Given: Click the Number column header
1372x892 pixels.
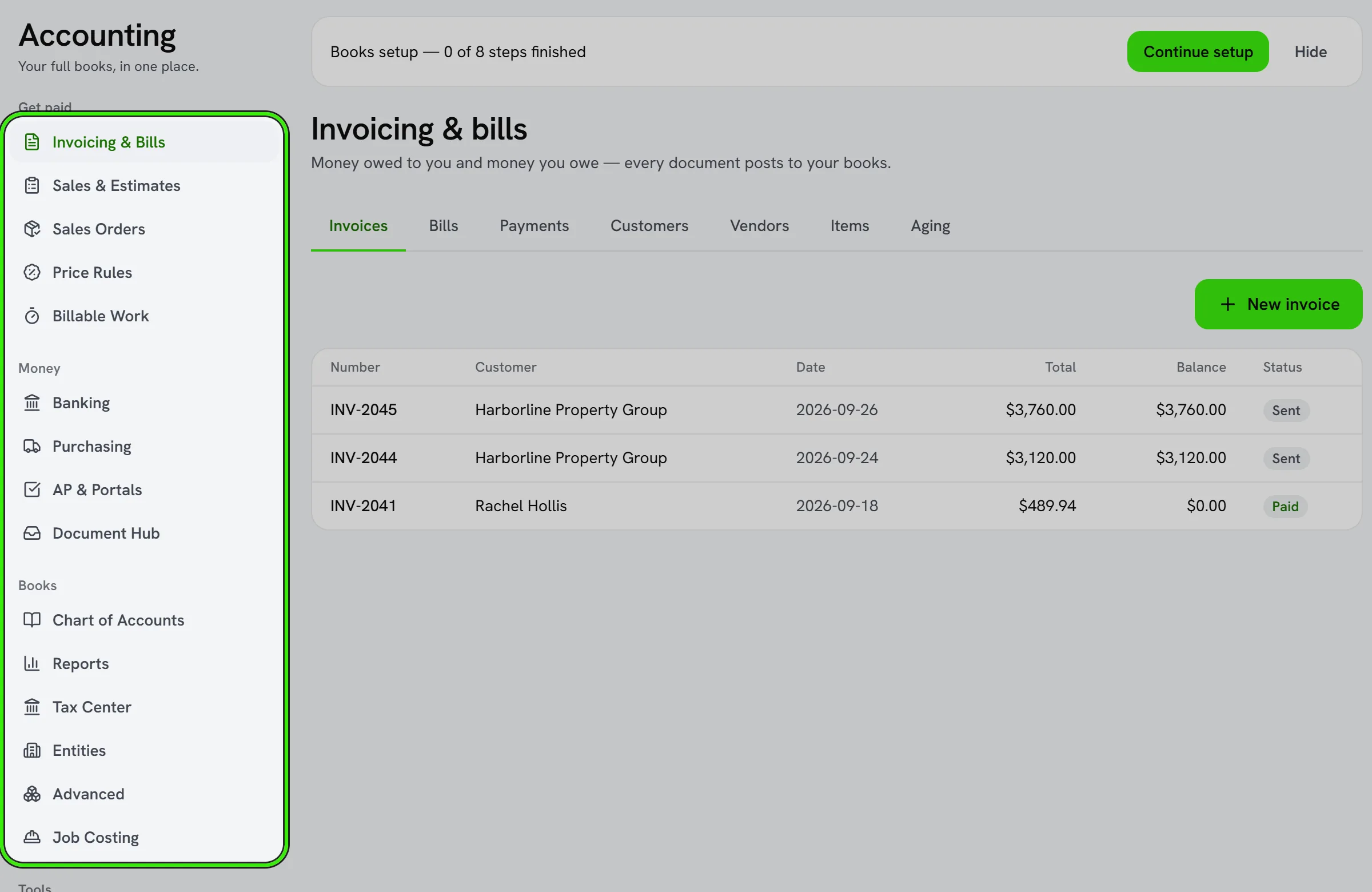Looking at the screenshot, I should (x=355, y=367).
